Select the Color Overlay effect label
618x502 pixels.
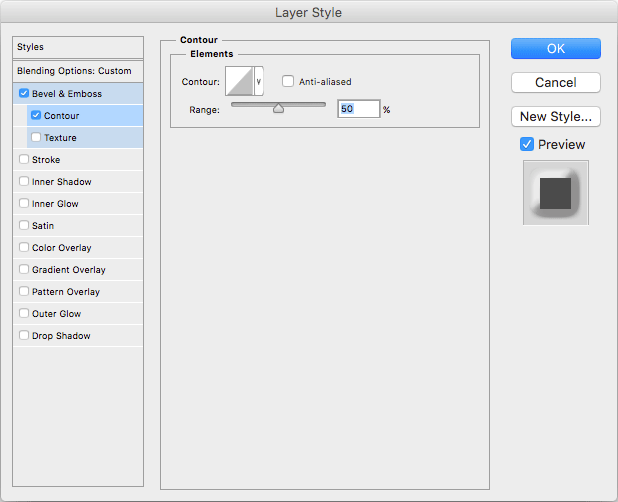pyautogui.click(x=61, y=248)
